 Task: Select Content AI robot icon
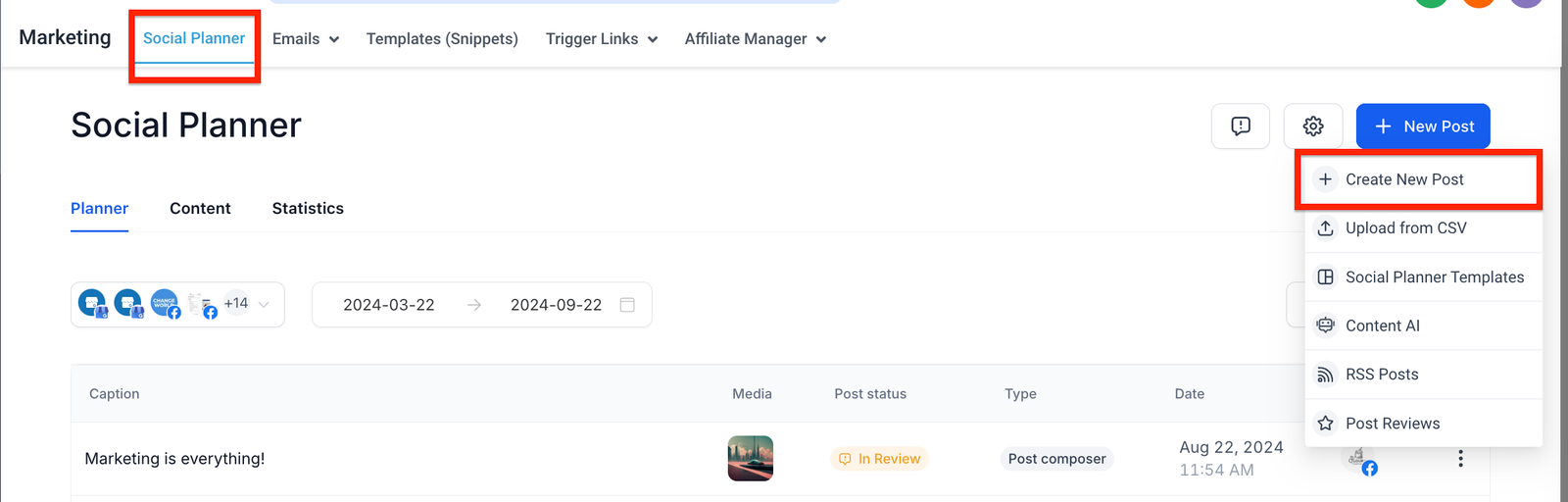point(1325,326)
